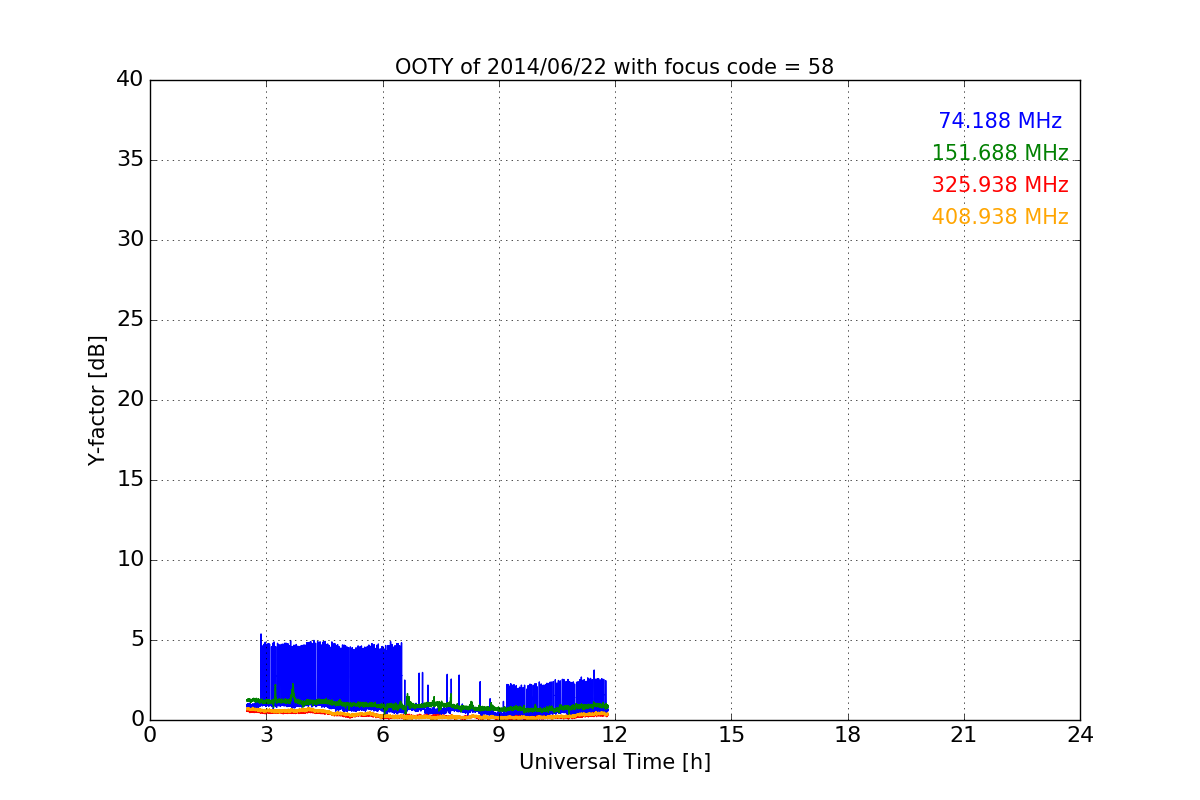Click the y-axis tick label 40
The width and height of the screenshot is (1200, 800).
(x=130, y=80)
